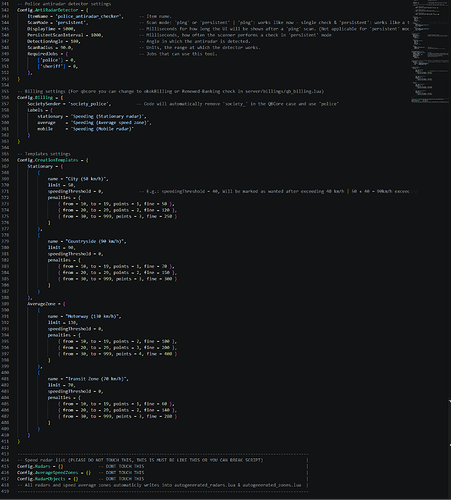Select the PersistentScanInterval line
The image size is (451, 500).
pyautogui.click(x=65, y=35)
